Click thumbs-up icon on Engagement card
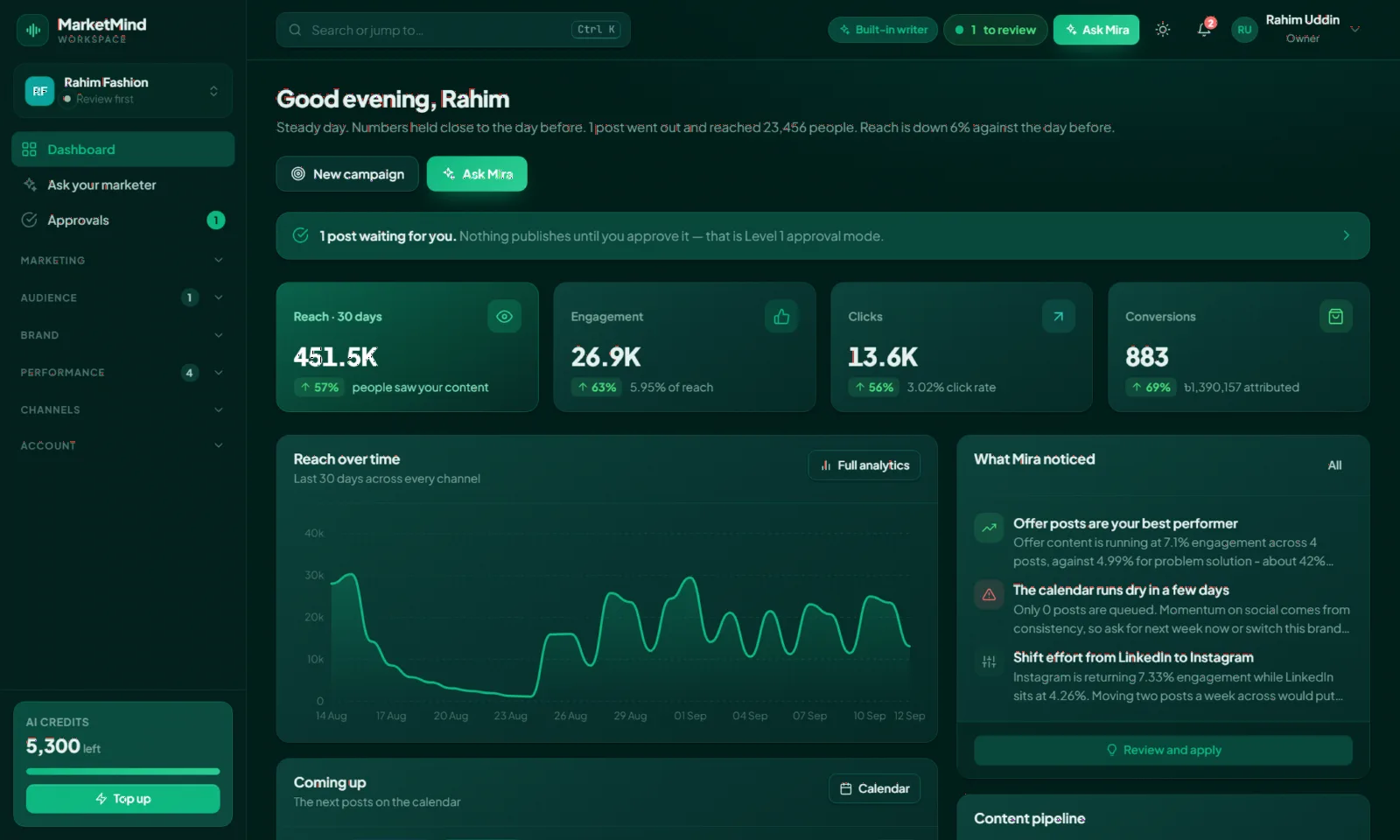The width and height of the screenshot is (1400, 840). 781,317
